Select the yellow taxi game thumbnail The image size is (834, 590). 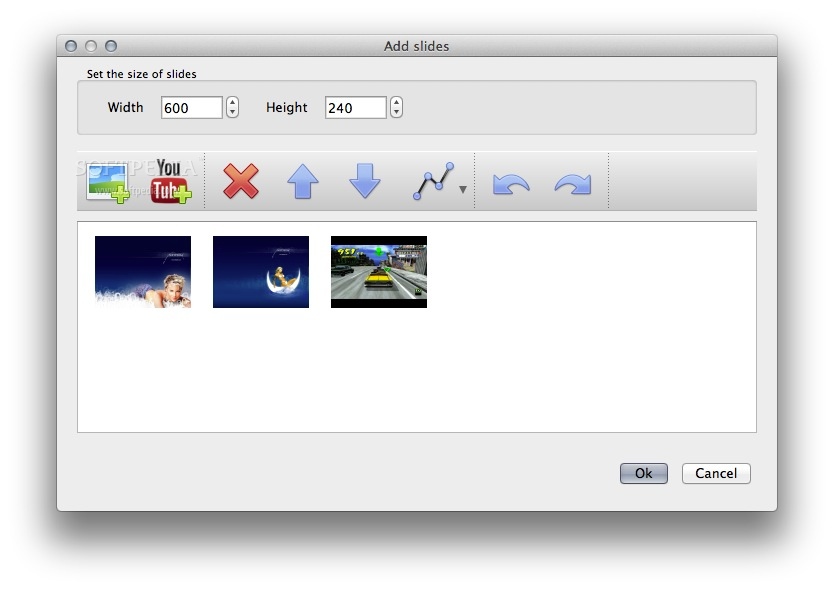point(379,272)
